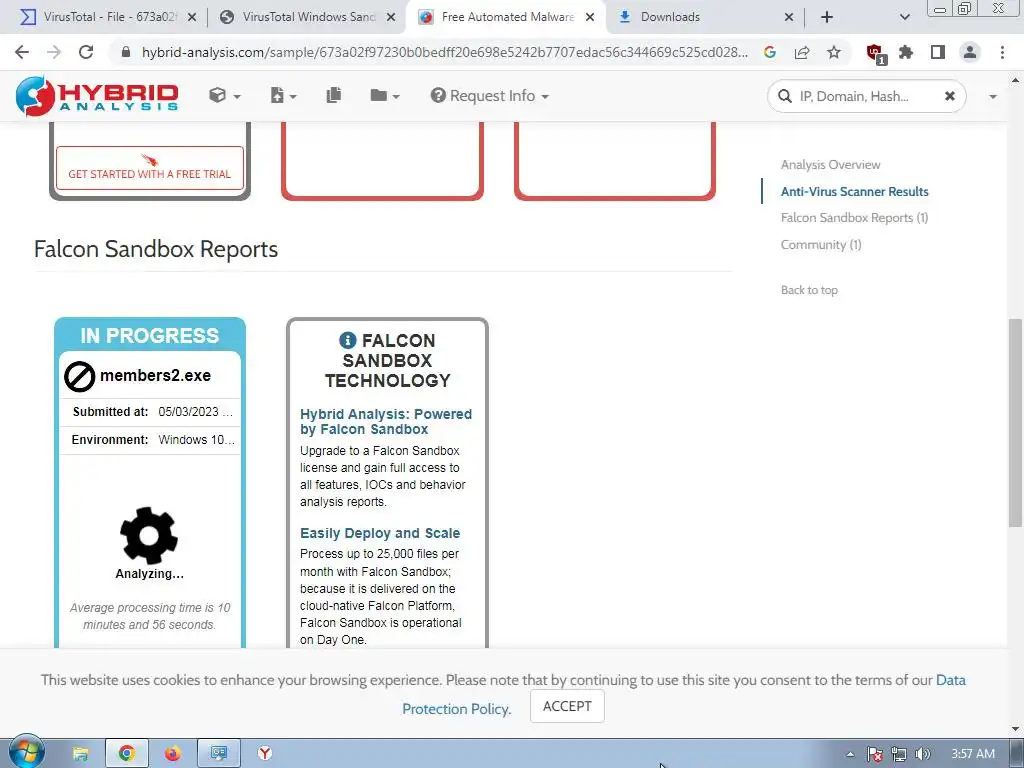Click the Environment Windows 10 value
The width and height of the screenshot is (1024, 768).
[197, 440]
